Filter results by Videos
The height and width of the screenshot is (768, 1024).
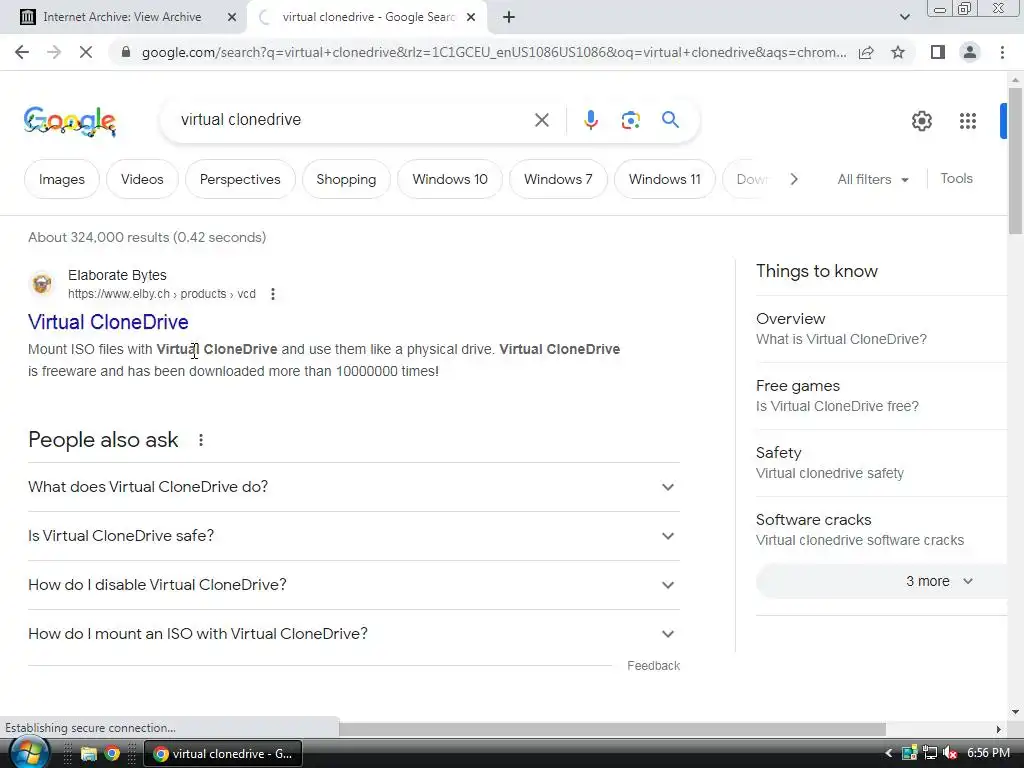(x=142, y=179)
